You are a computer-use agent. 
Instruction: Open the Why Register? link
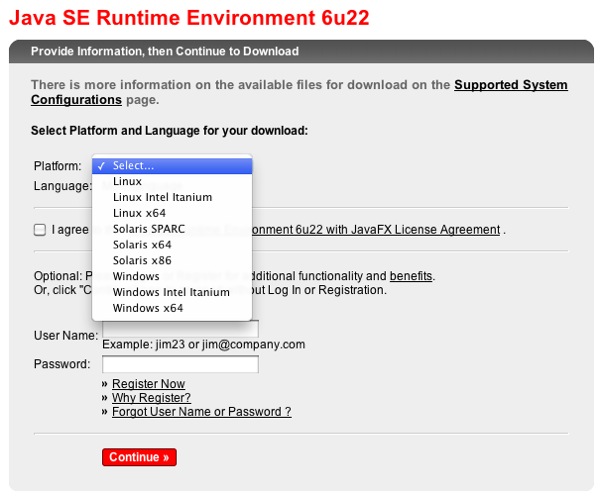point(151,398)
